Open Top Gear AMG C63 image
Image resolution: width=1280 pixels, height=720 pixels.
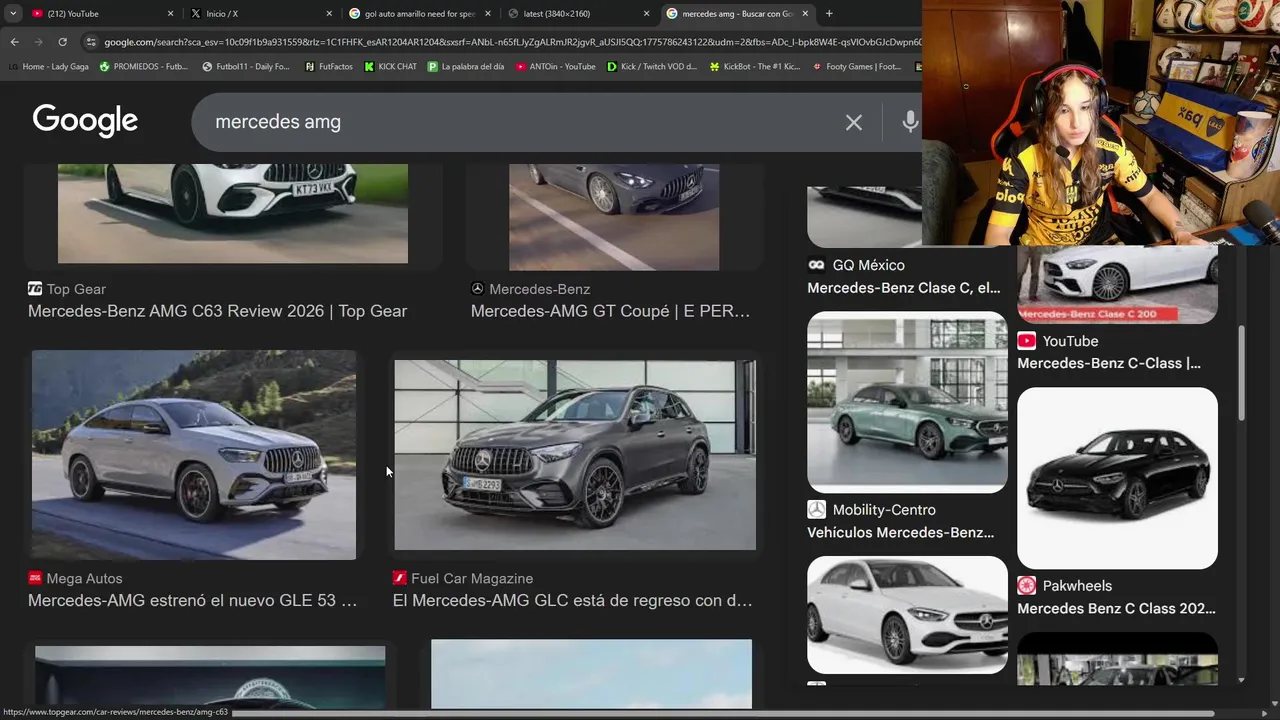pyautogui.click(x=233, y=214)
